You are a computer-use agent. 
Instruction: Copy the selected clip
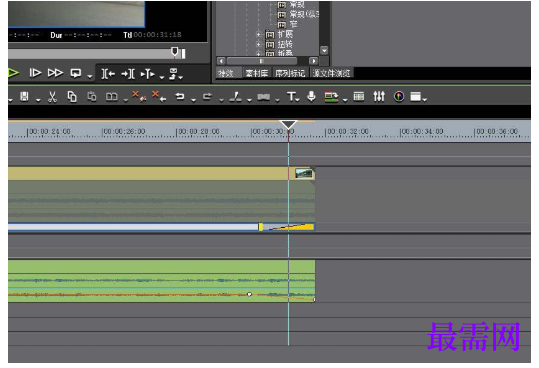point(72,97)
